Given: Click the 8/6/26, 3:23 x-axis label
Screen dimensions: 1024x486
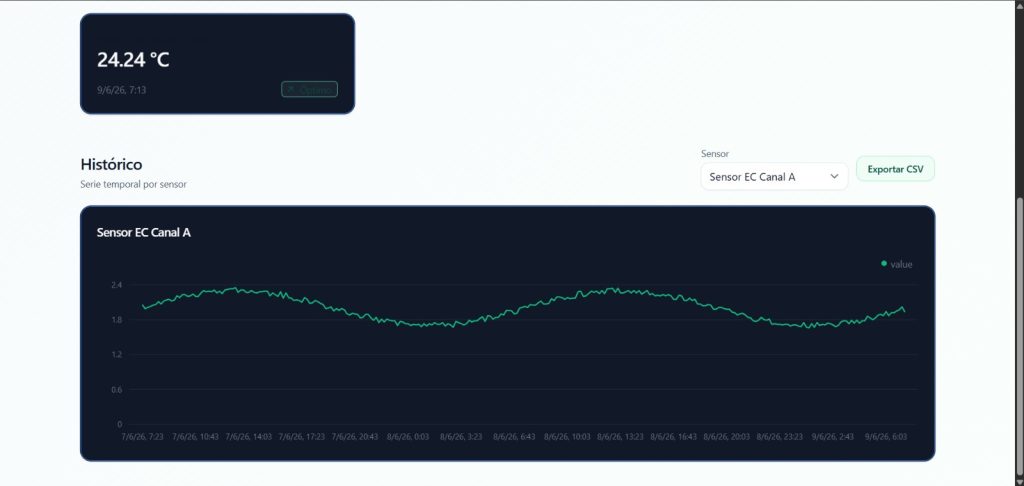Looking at the screenshot, I should tap(461, 436).
